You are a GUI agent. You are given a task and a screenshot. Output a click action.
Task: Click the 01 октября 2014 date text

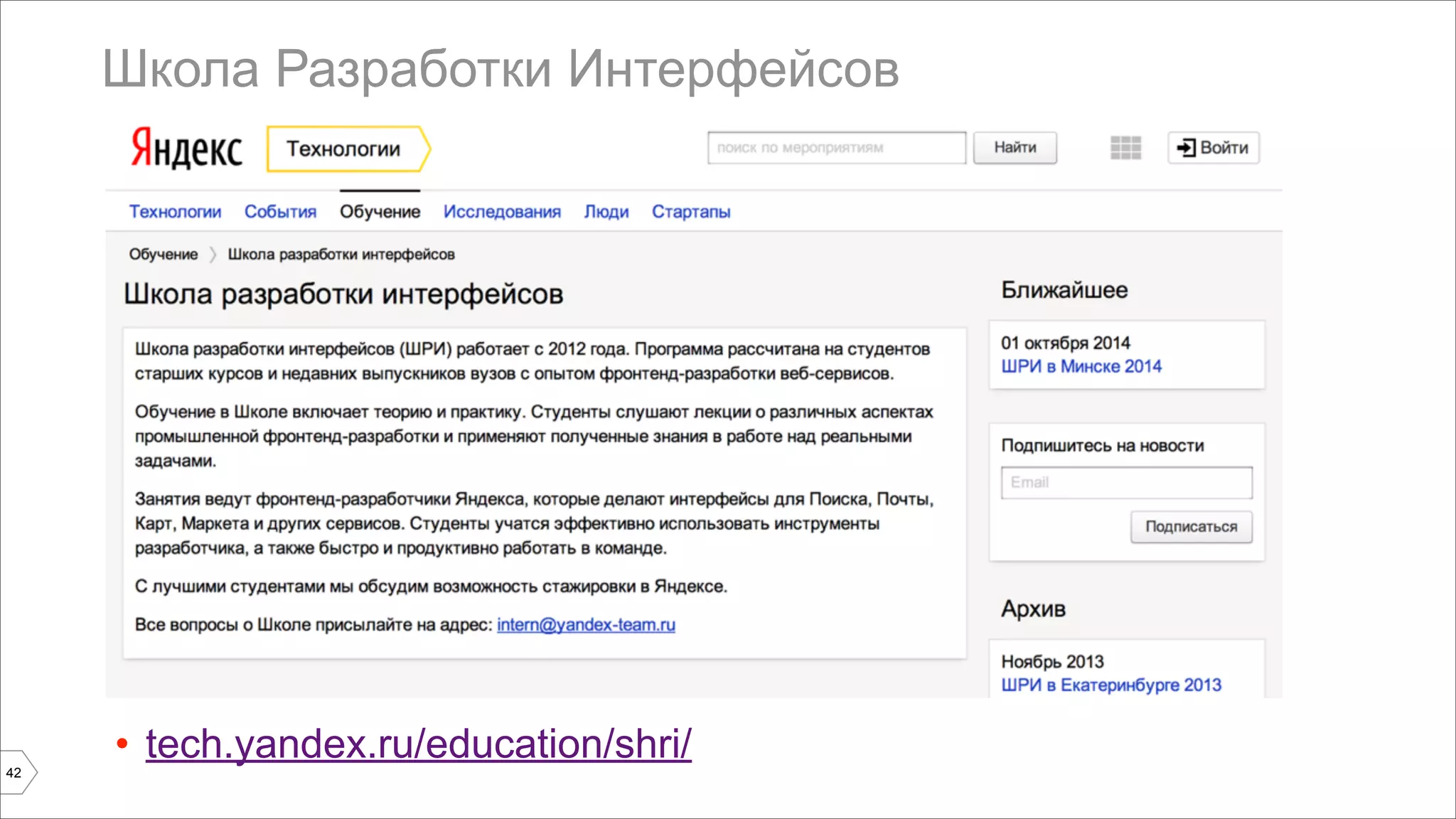[1066, 343]
